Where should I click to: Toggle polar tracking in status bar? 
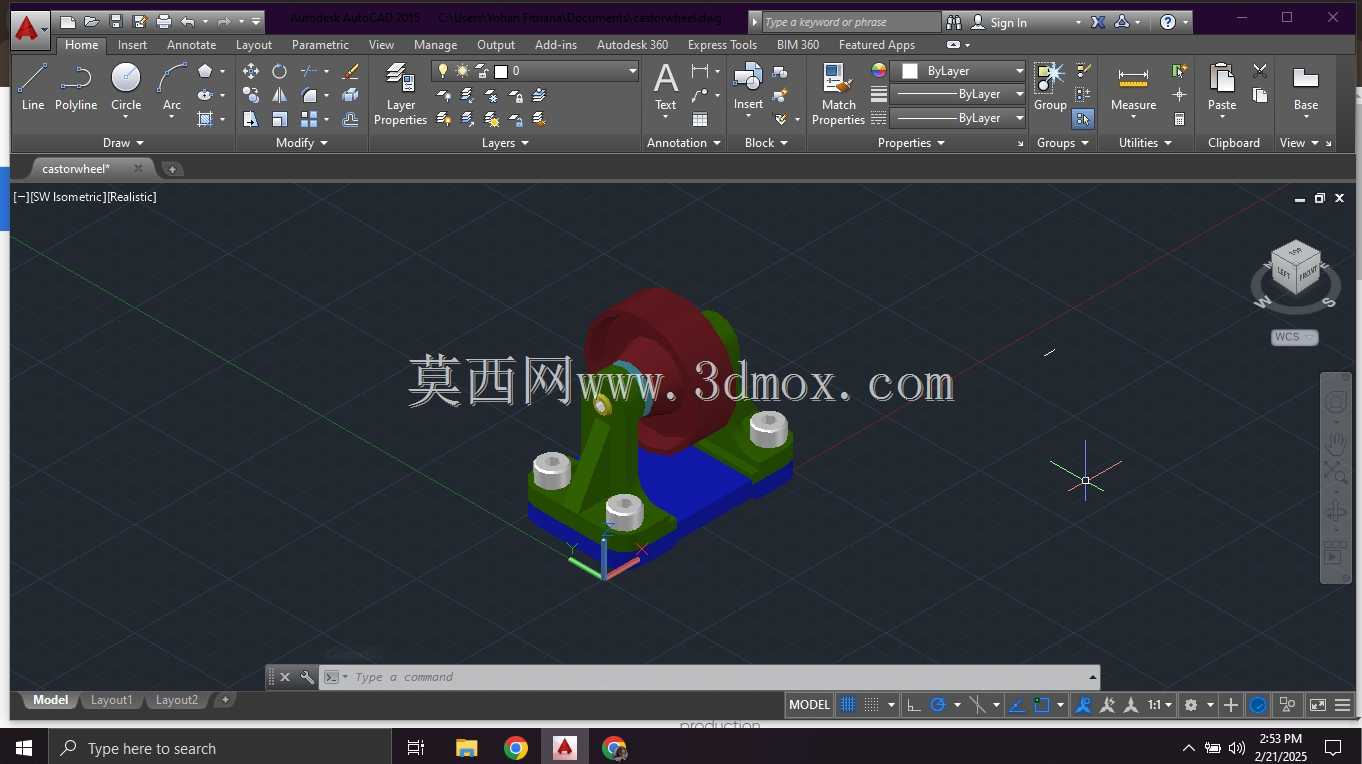click(x=938, y=705)
